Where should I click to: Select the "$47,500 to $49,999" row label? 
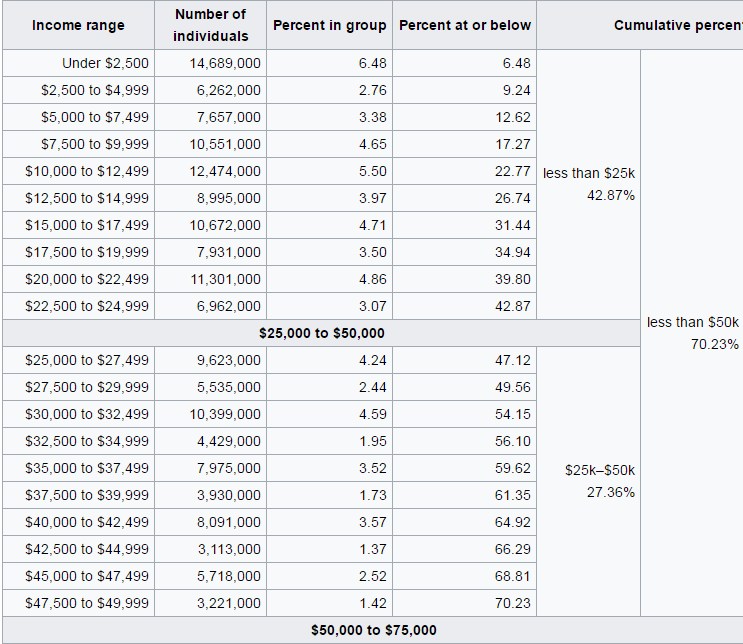(x=87, y=603)
